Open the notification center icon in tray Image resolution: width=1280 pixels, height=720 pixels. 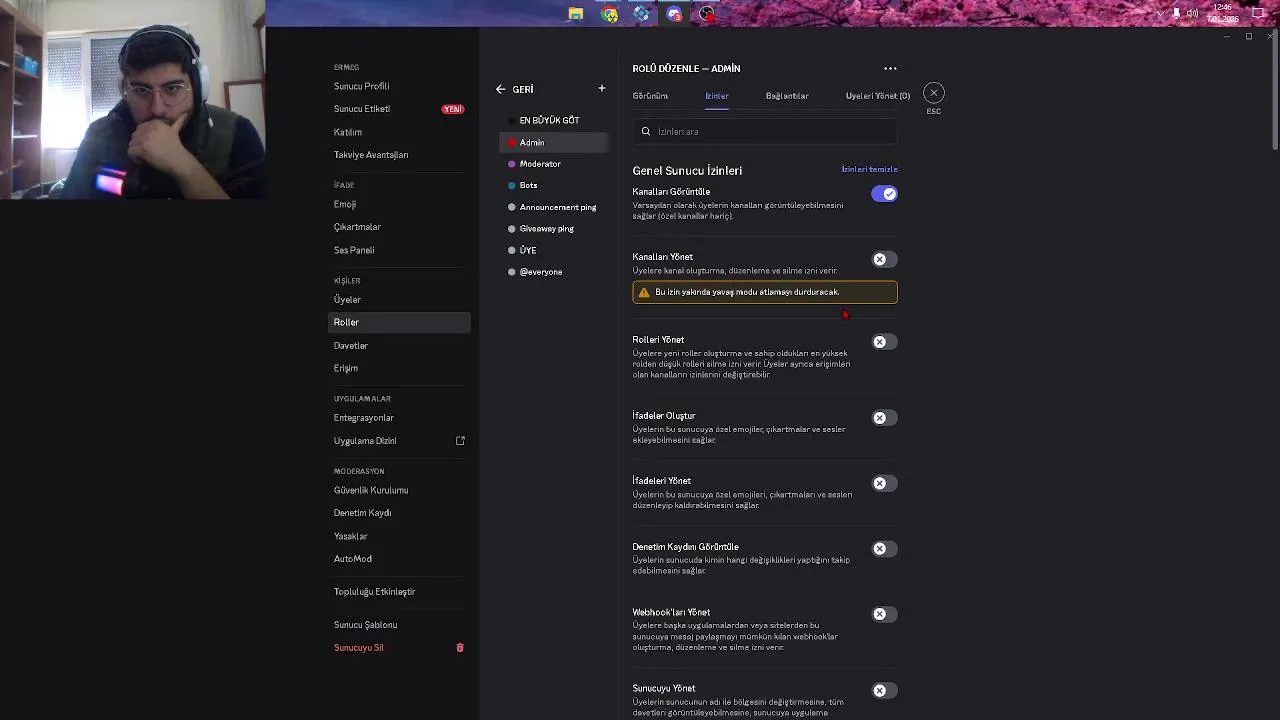tap(1258, 13)
